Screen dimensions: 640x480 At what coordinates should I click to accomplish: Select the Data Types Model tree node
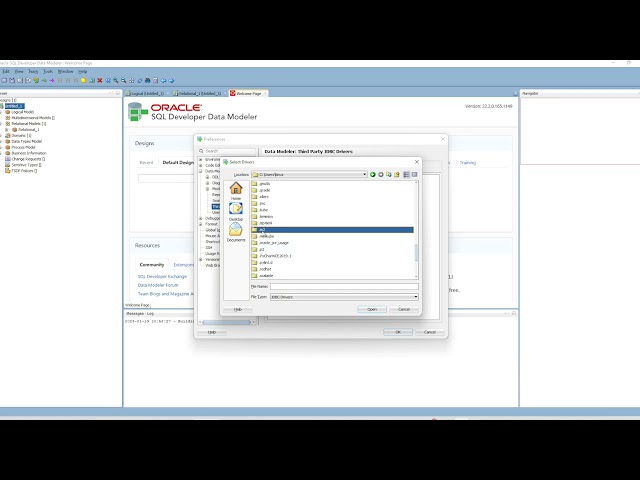27,141
